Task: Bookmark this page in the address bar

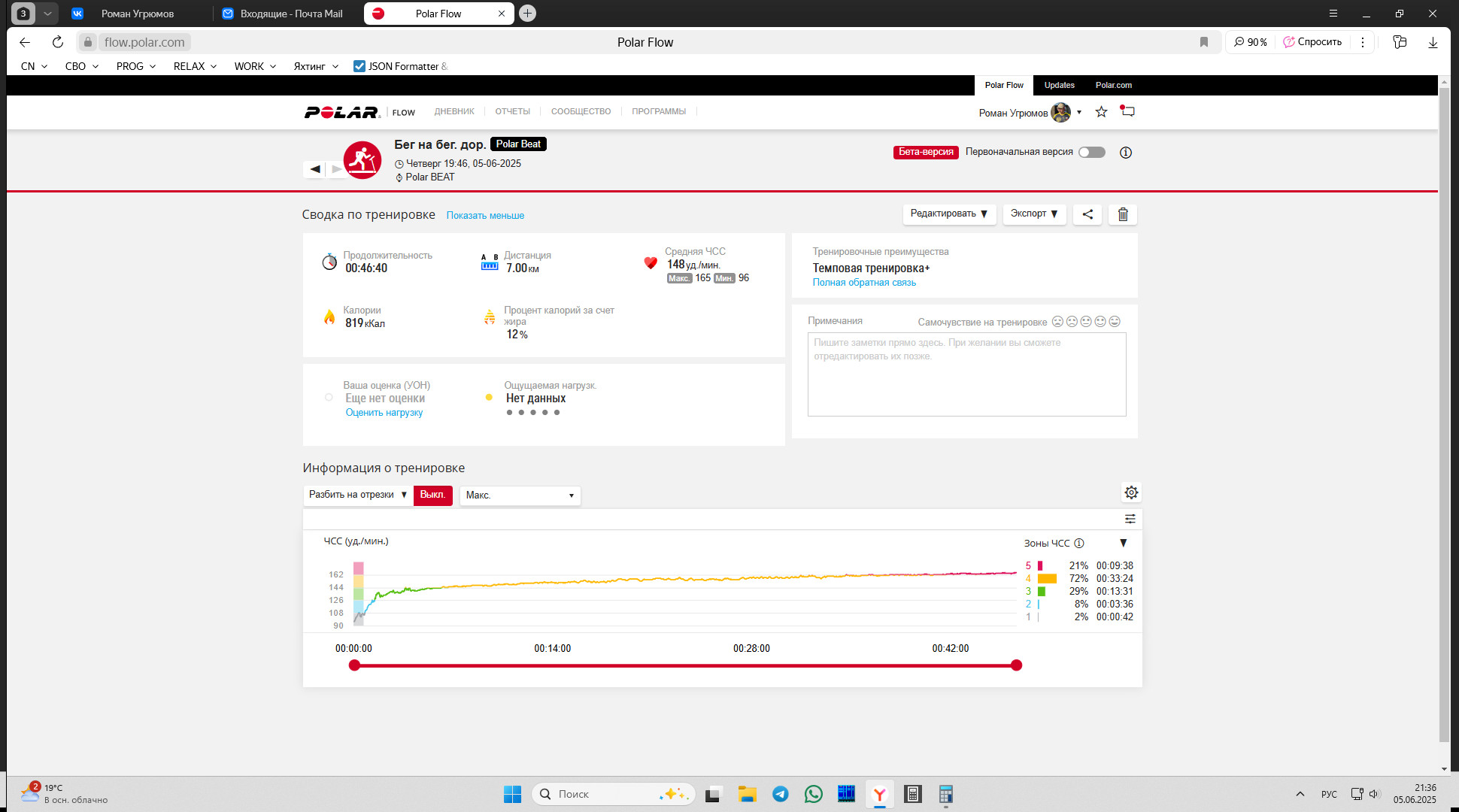Action: click(x=1204, y=42)
